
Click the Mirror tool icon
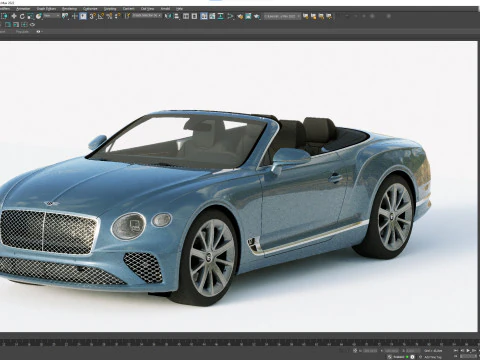(168, 16)
